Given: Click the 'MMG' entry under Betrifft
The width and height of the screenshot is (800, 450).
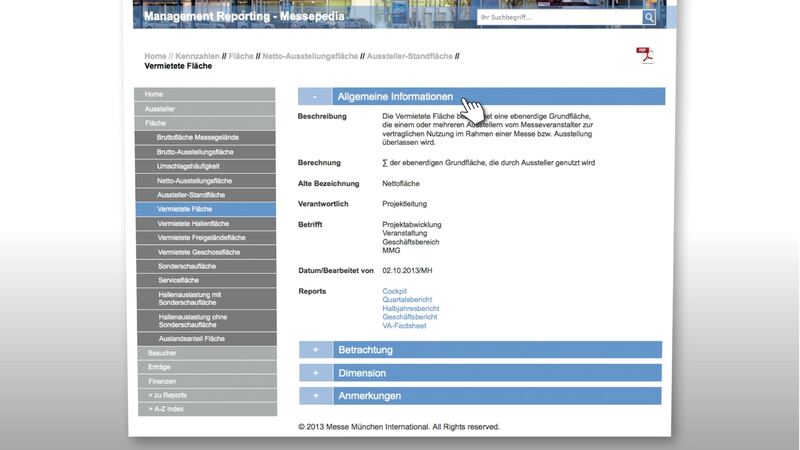Looking at the screenshot, I should tap(391, 251).
